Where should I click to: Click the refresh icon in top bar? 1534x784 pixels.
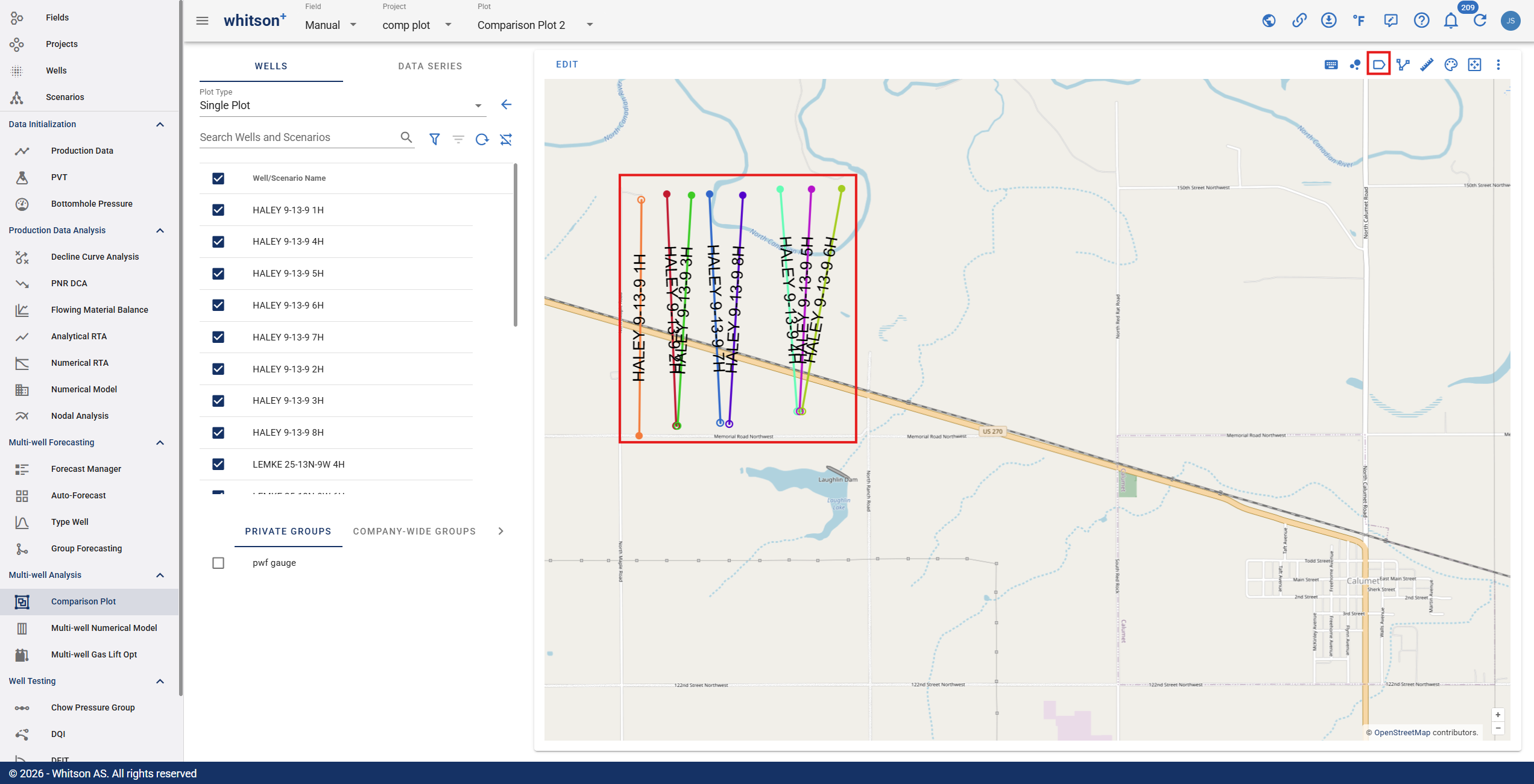(x=1480, y=21)
